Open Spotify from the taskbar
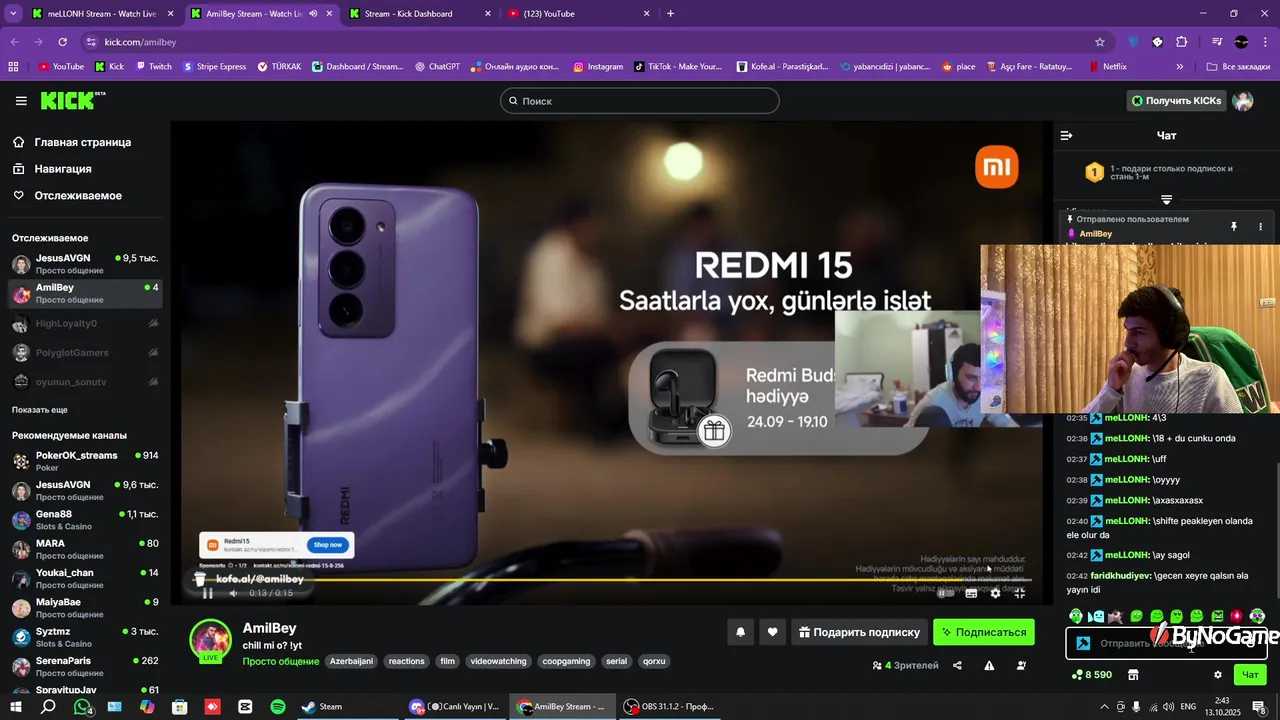 (x=278, y=706)
